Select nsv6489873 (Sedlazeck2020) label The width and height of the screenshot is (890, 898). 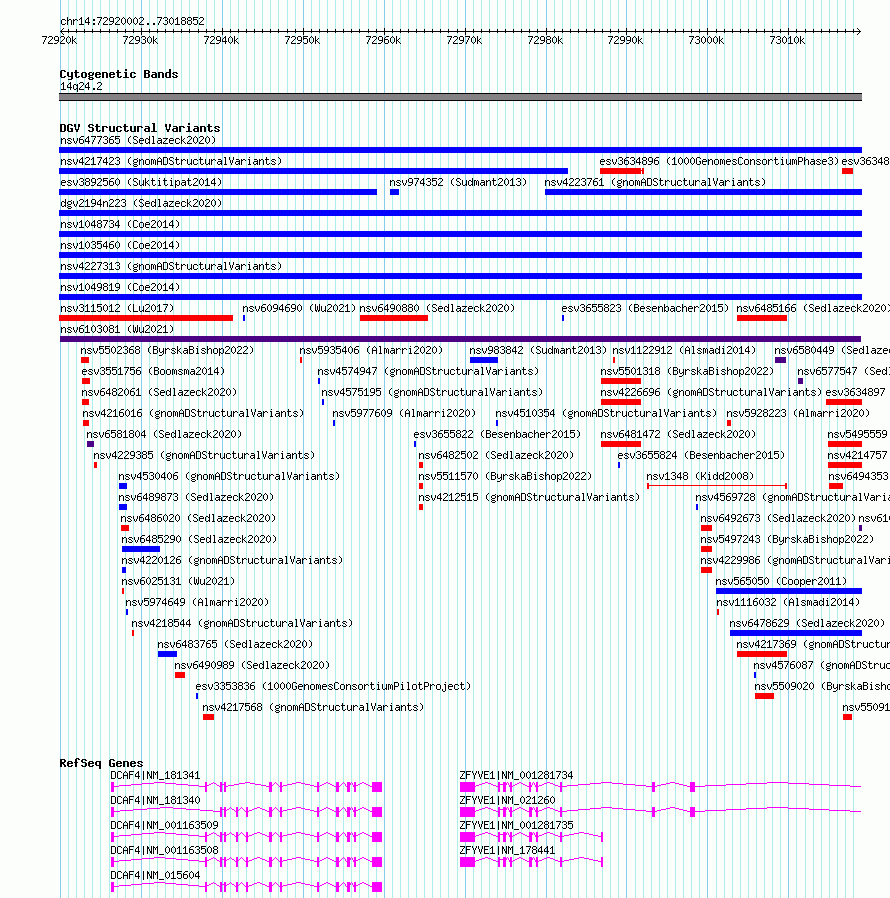pyautogui.click(x=196, y=497)
